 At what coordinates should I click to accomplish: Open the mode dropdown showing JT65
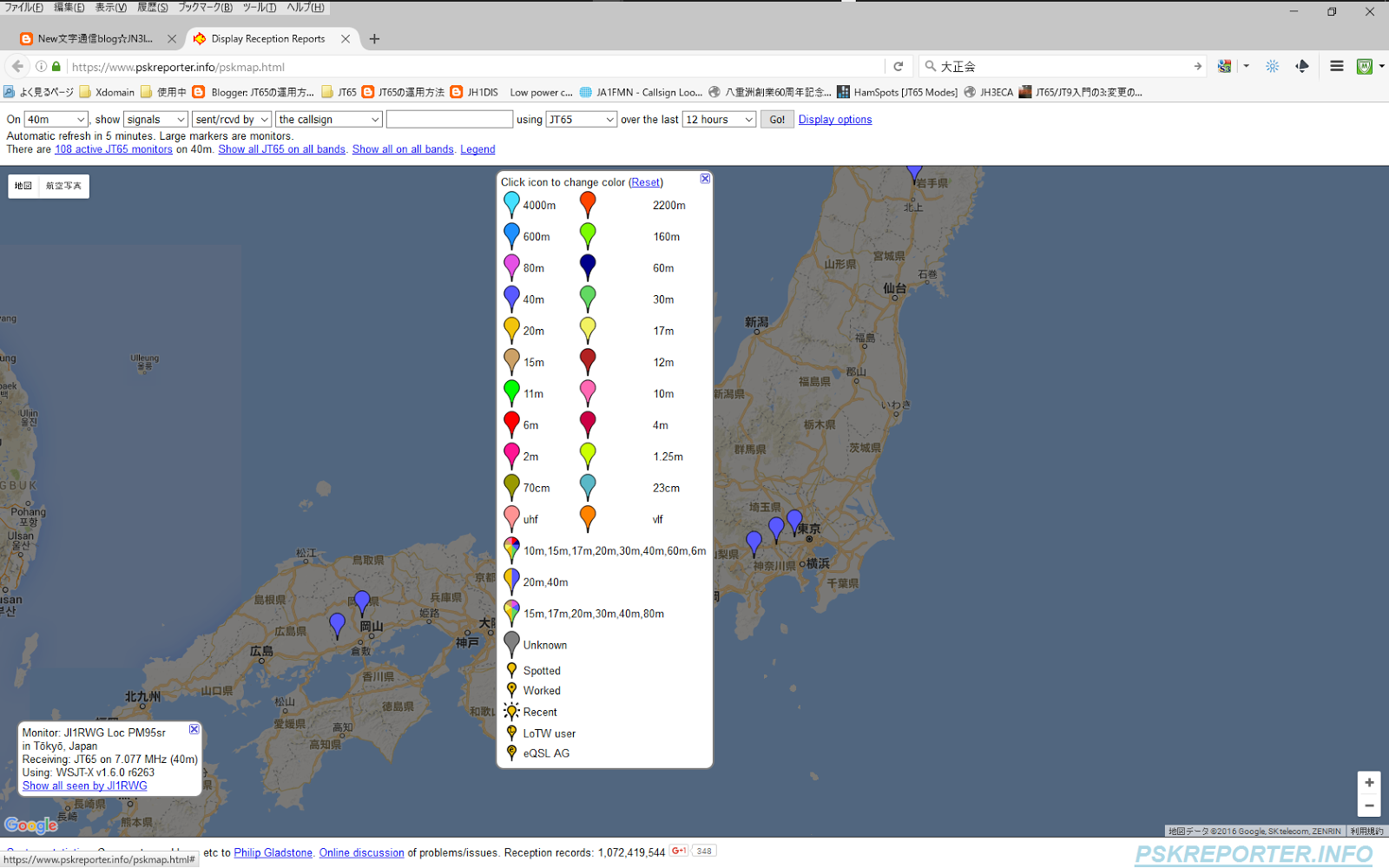click(580, 119)
